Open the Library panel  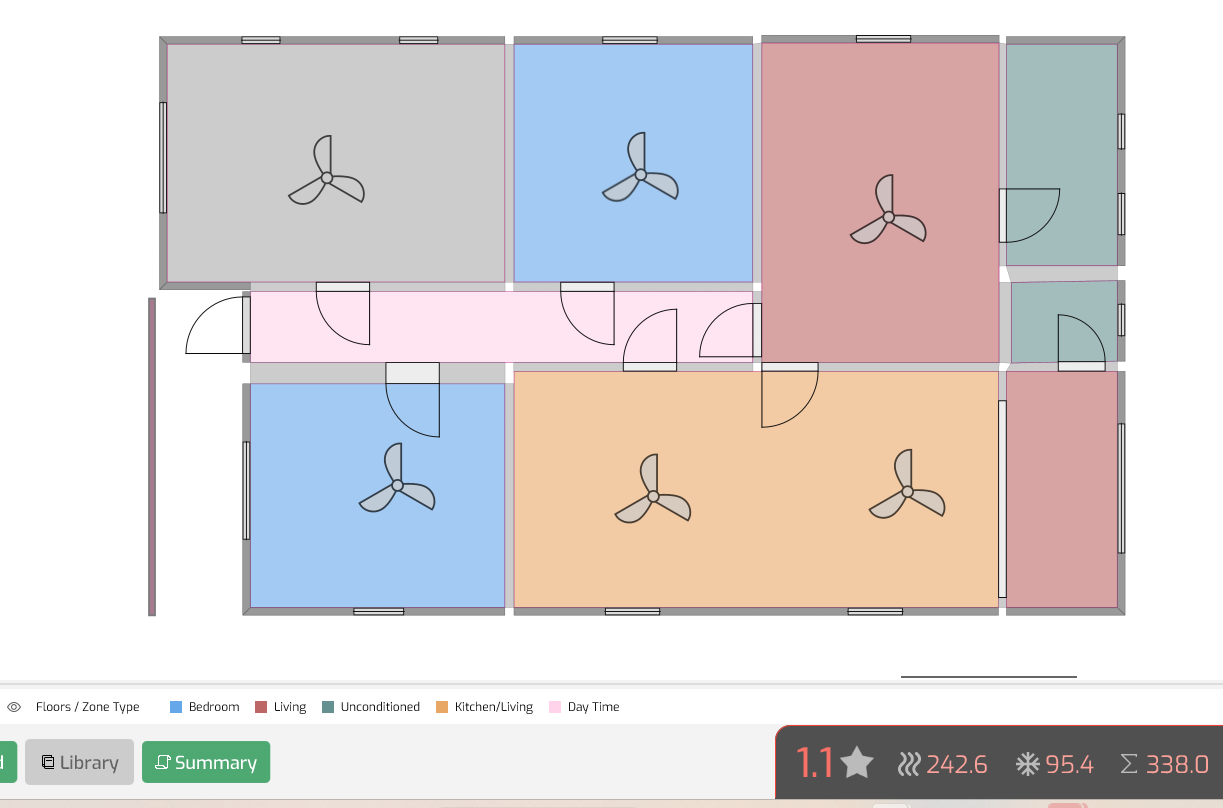[x=79, y=763]
